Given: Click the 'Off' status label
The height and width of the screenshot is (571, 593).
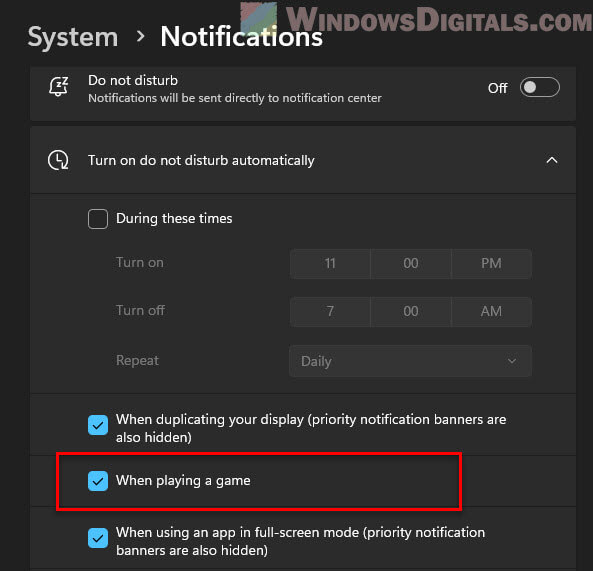Looking at the screenshot, I should (x=498, y=88).
